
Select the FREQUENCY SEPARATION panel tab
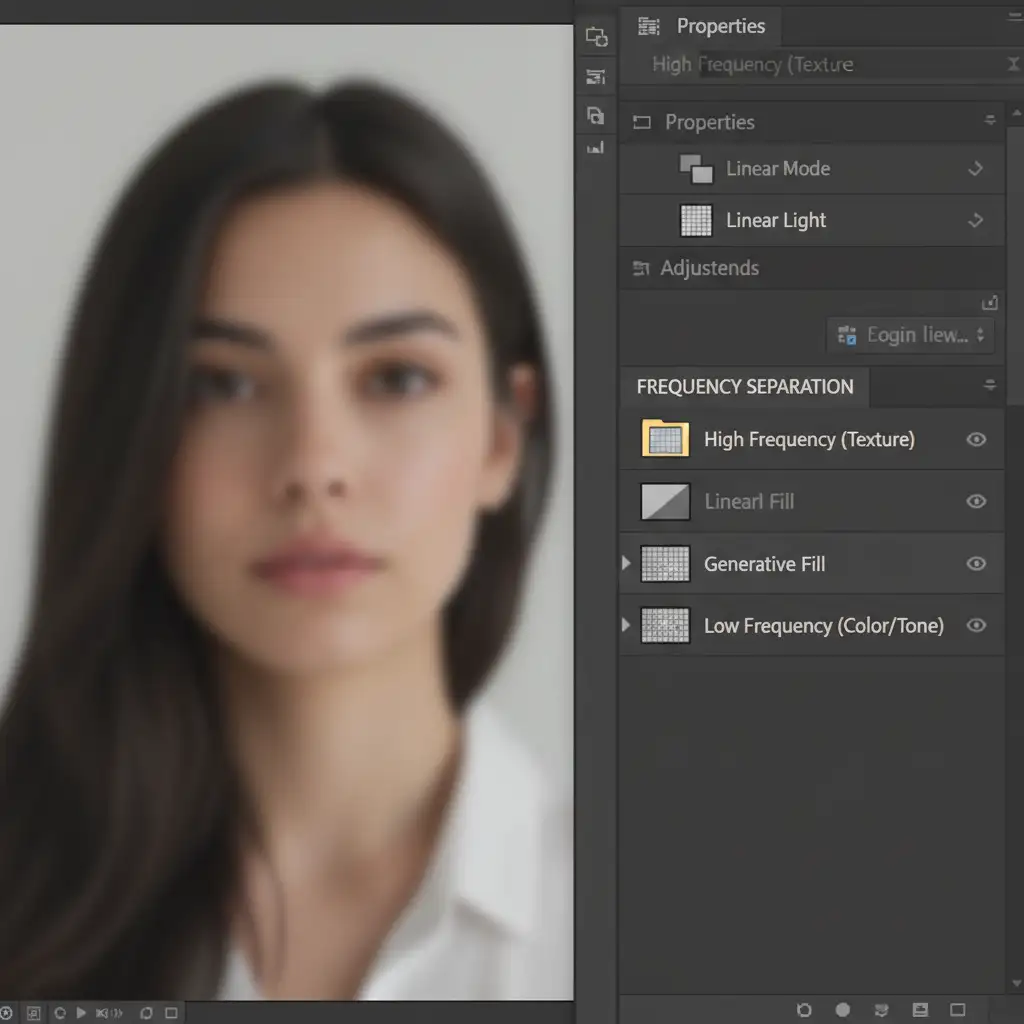[x=745, y=387]
